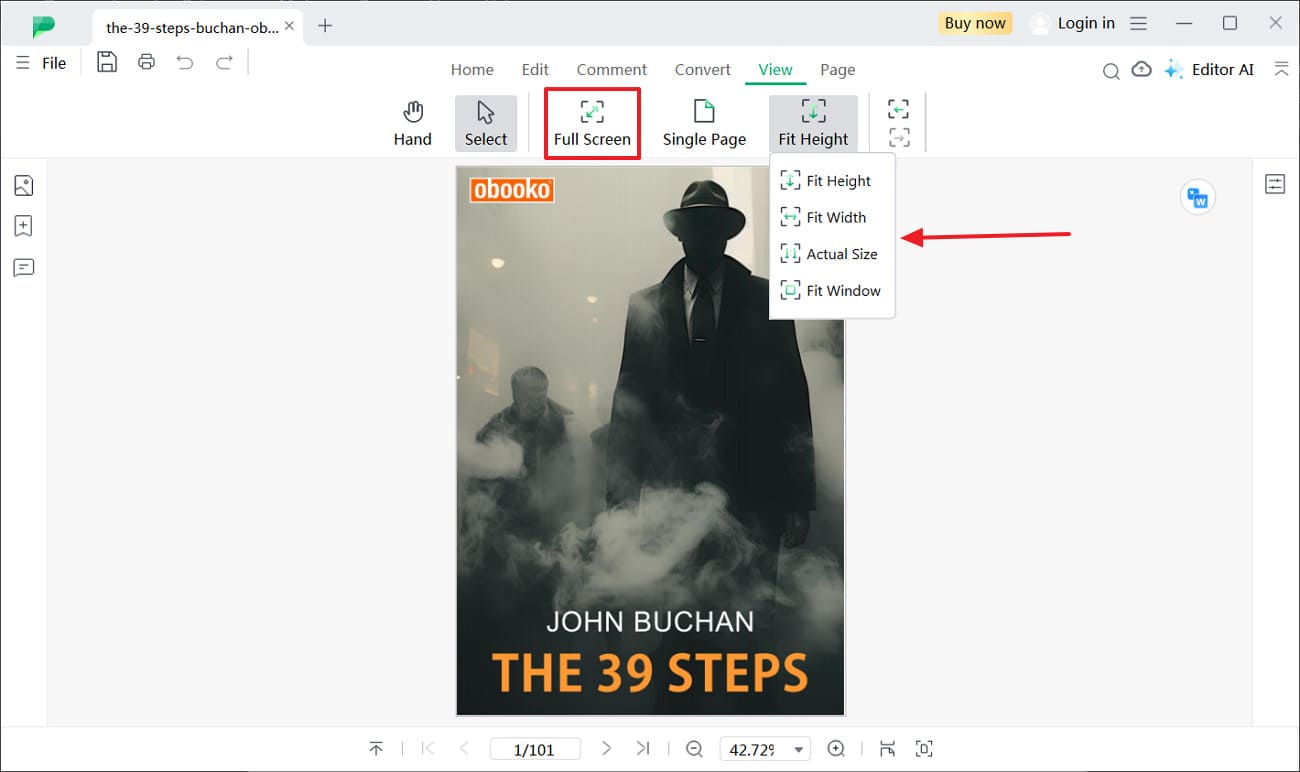Click the cloud upload icon
The image size is (1300, 772).
pos(1141,69)
